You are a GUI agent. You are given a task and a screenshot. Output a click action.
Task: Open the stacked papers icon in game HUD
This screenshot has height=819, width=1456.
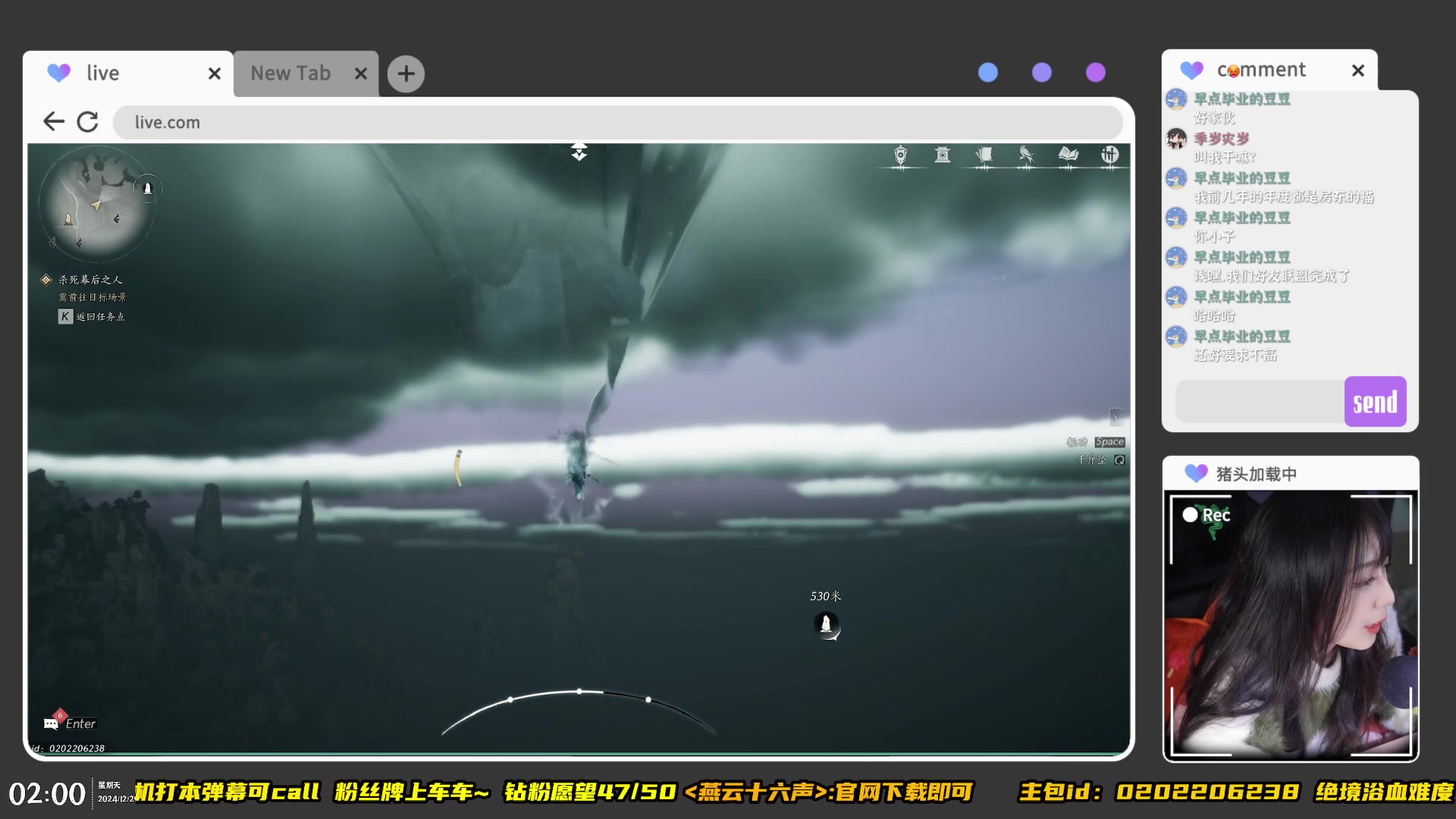(x=984, y=155)
